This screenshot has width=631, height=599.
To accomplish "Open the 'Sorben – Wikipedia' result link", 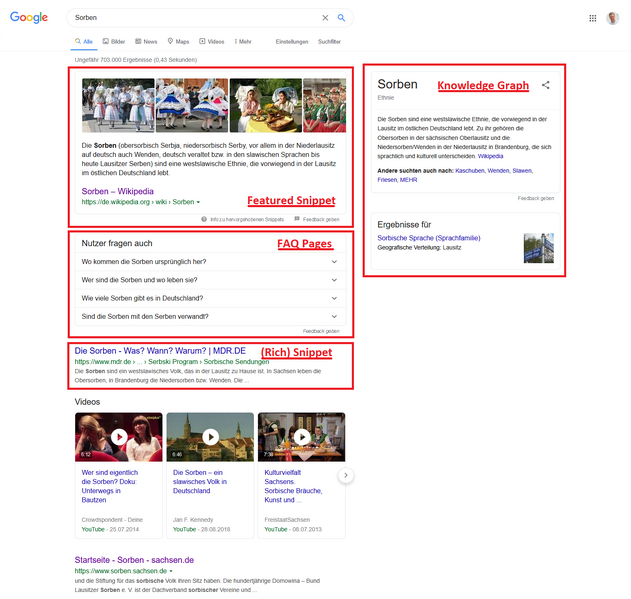I will tap(118, 191).
